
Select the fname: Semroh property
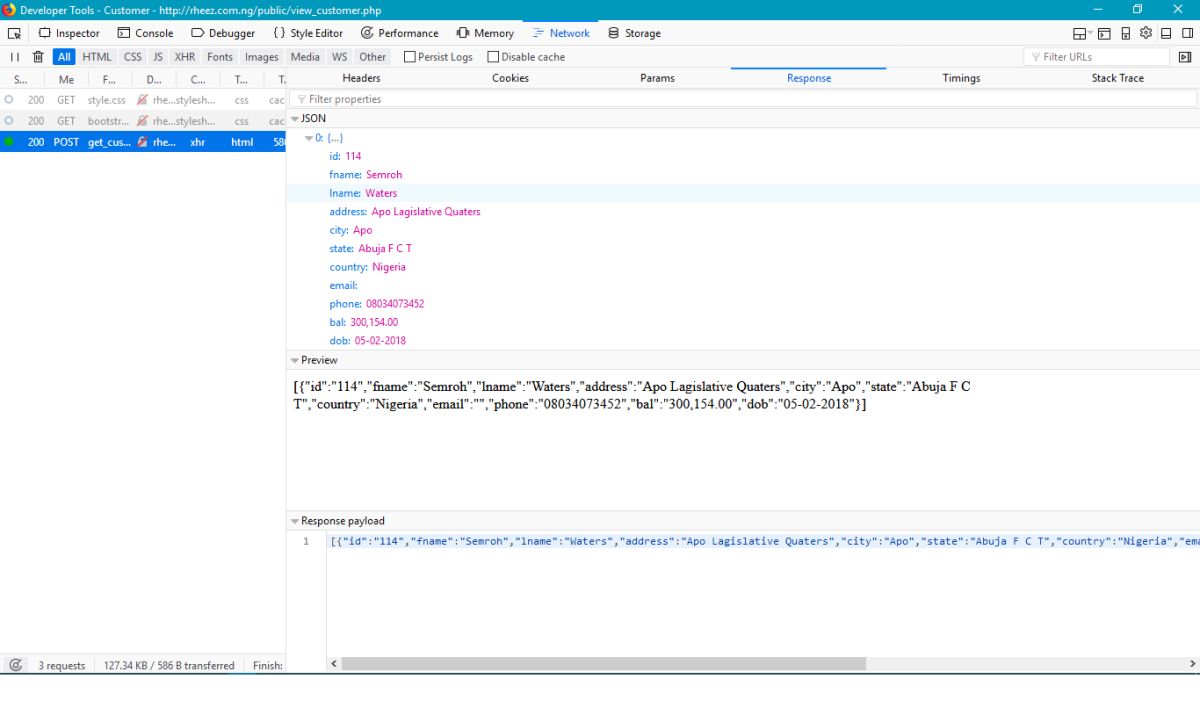pyautogui.click(x=365, y=174)
